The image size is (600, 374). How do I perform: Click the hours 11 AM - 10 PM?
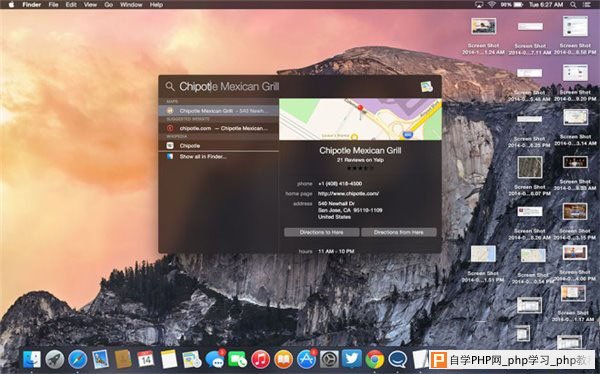point(336,252)
